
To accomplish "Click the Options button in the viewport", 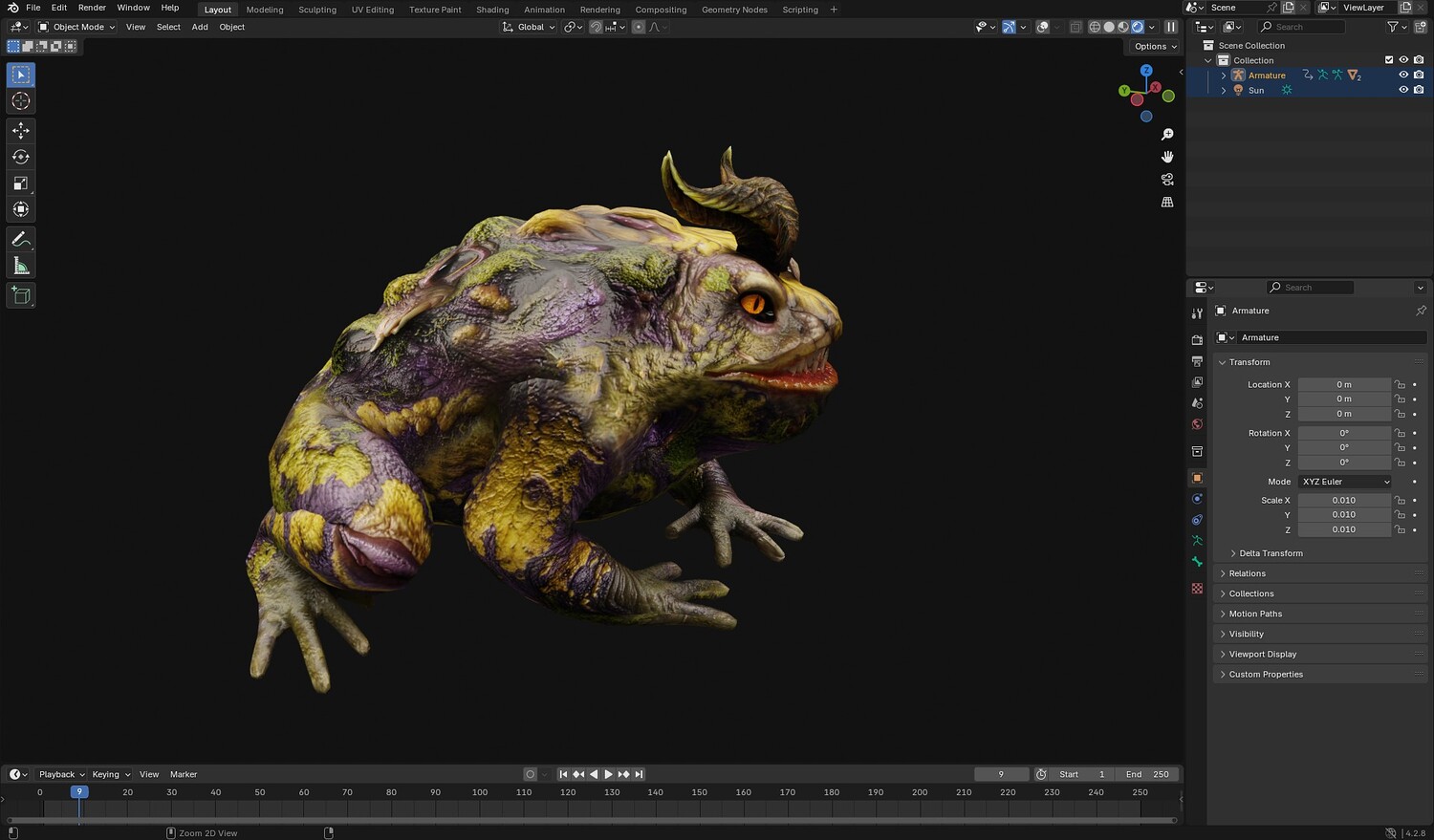I will tap(1155, 46).
